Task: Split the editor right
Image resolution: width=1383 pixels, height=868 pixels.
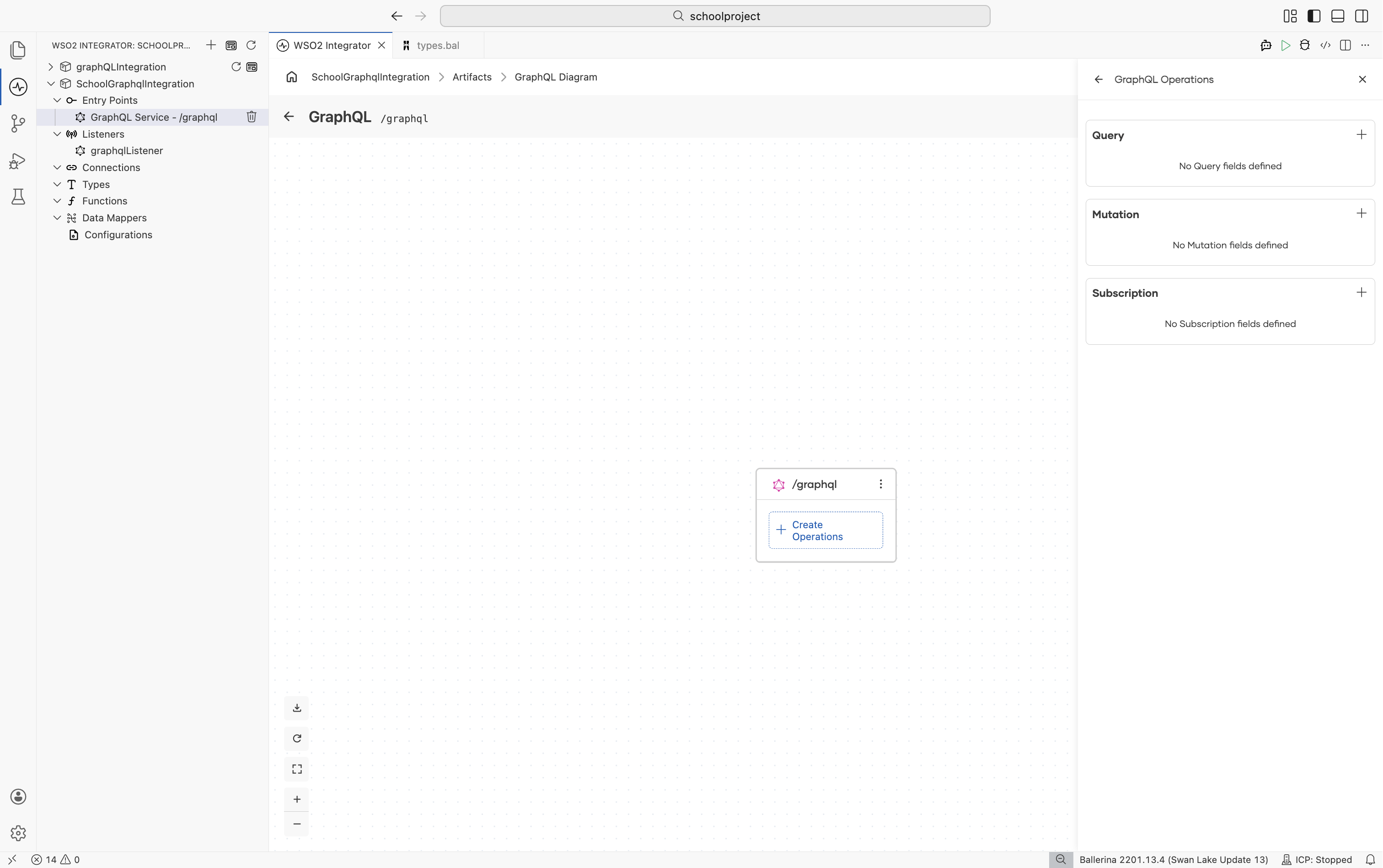Action: tap(1345, 45)
